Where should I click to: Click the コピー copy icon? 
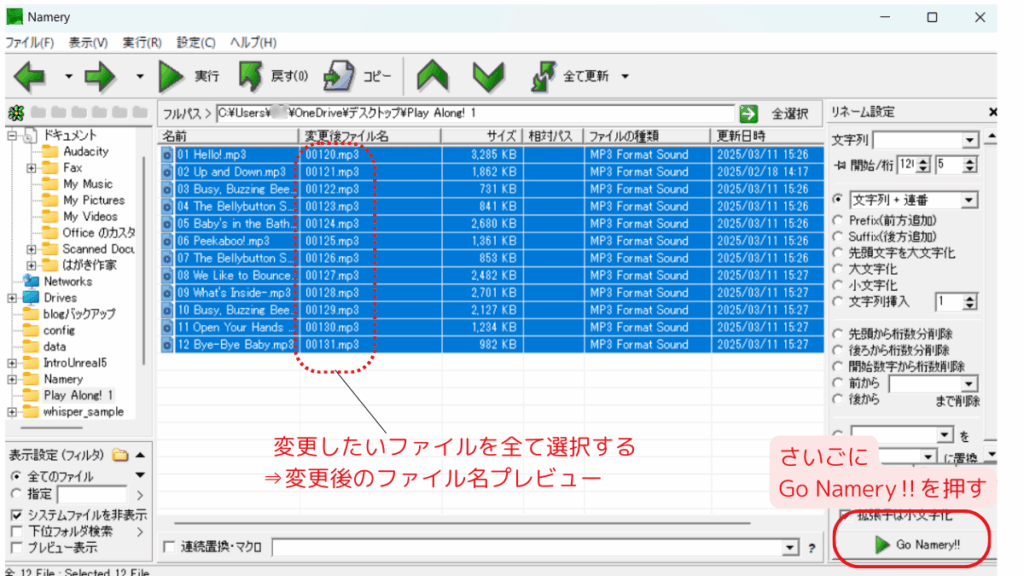pos(340,76)
